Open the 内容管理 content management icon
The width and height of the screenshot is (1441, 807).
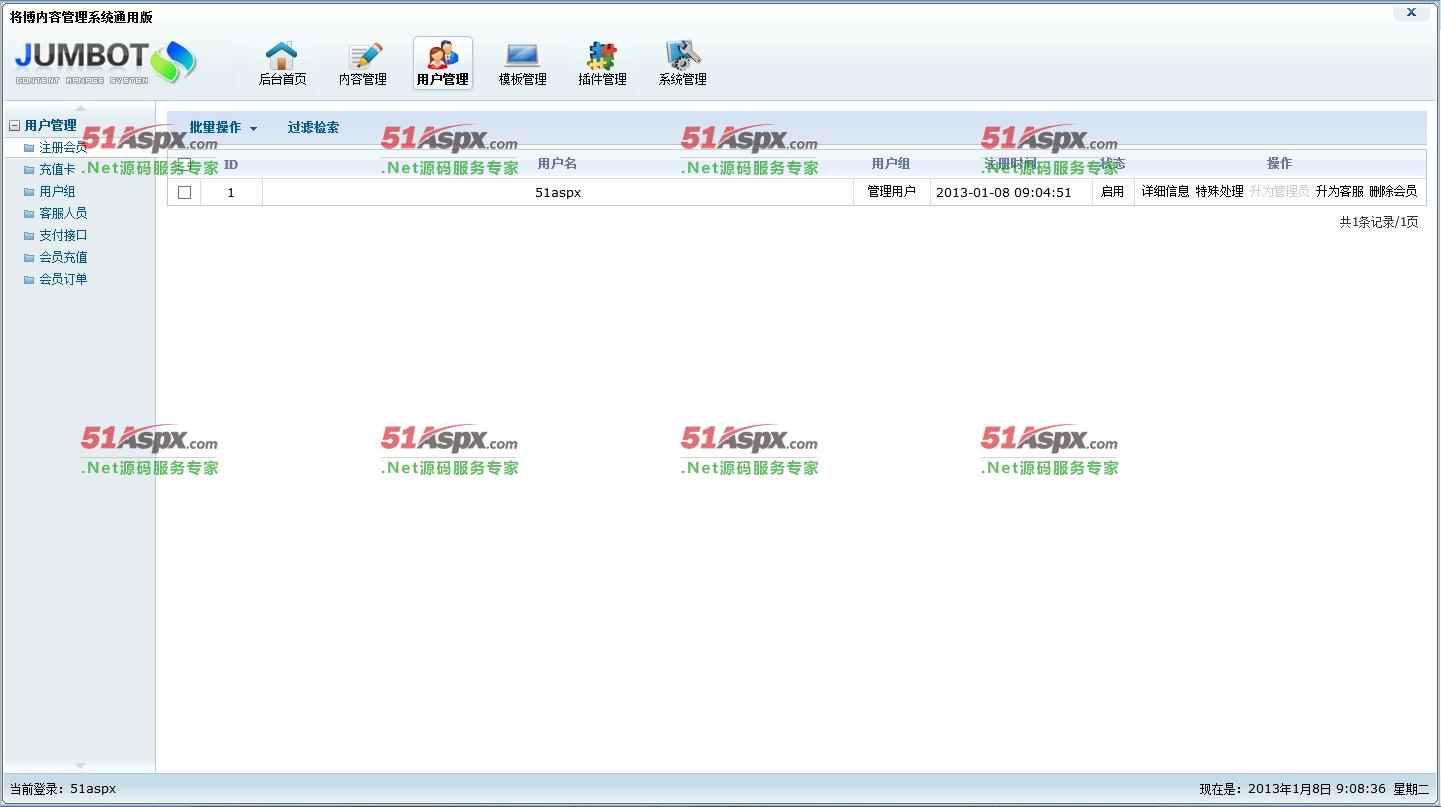click(362, 64)
